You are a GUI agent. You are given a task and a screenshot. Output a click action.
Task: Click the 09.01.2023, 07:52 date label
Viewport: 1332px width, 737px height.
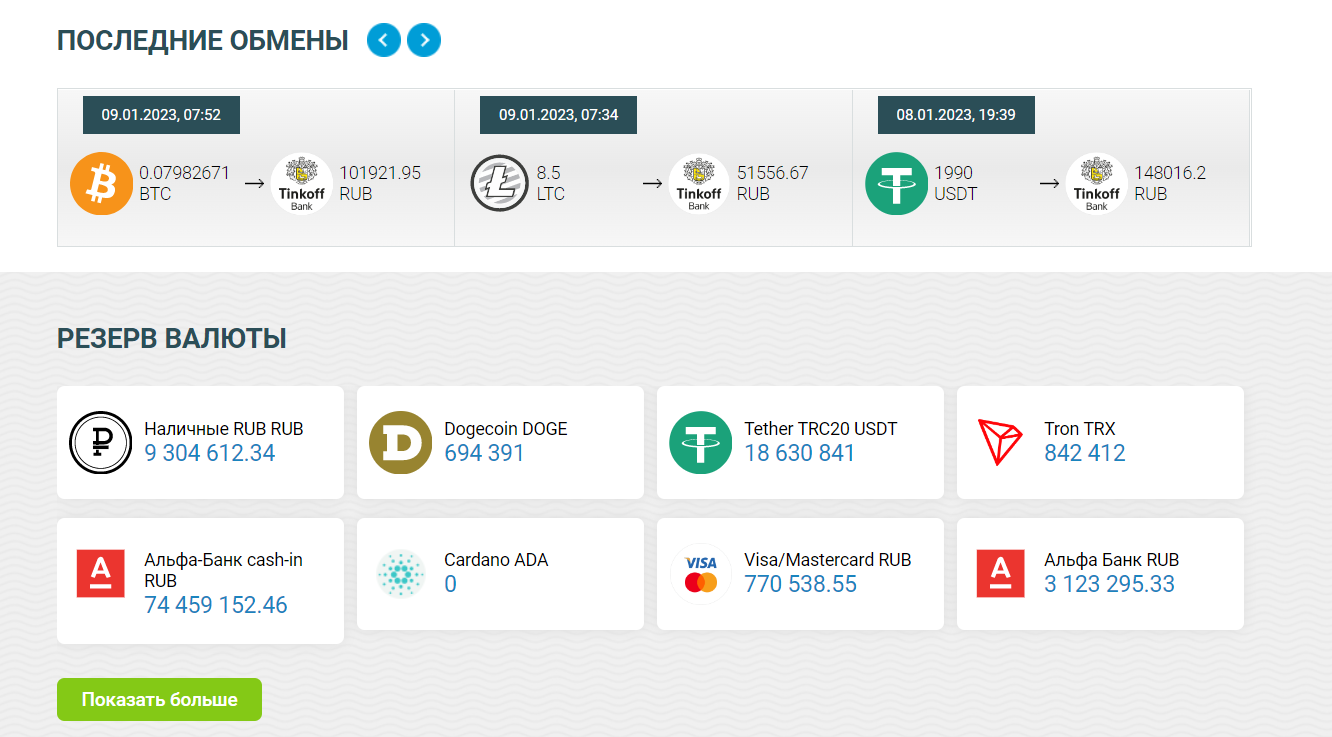[161, 115]
